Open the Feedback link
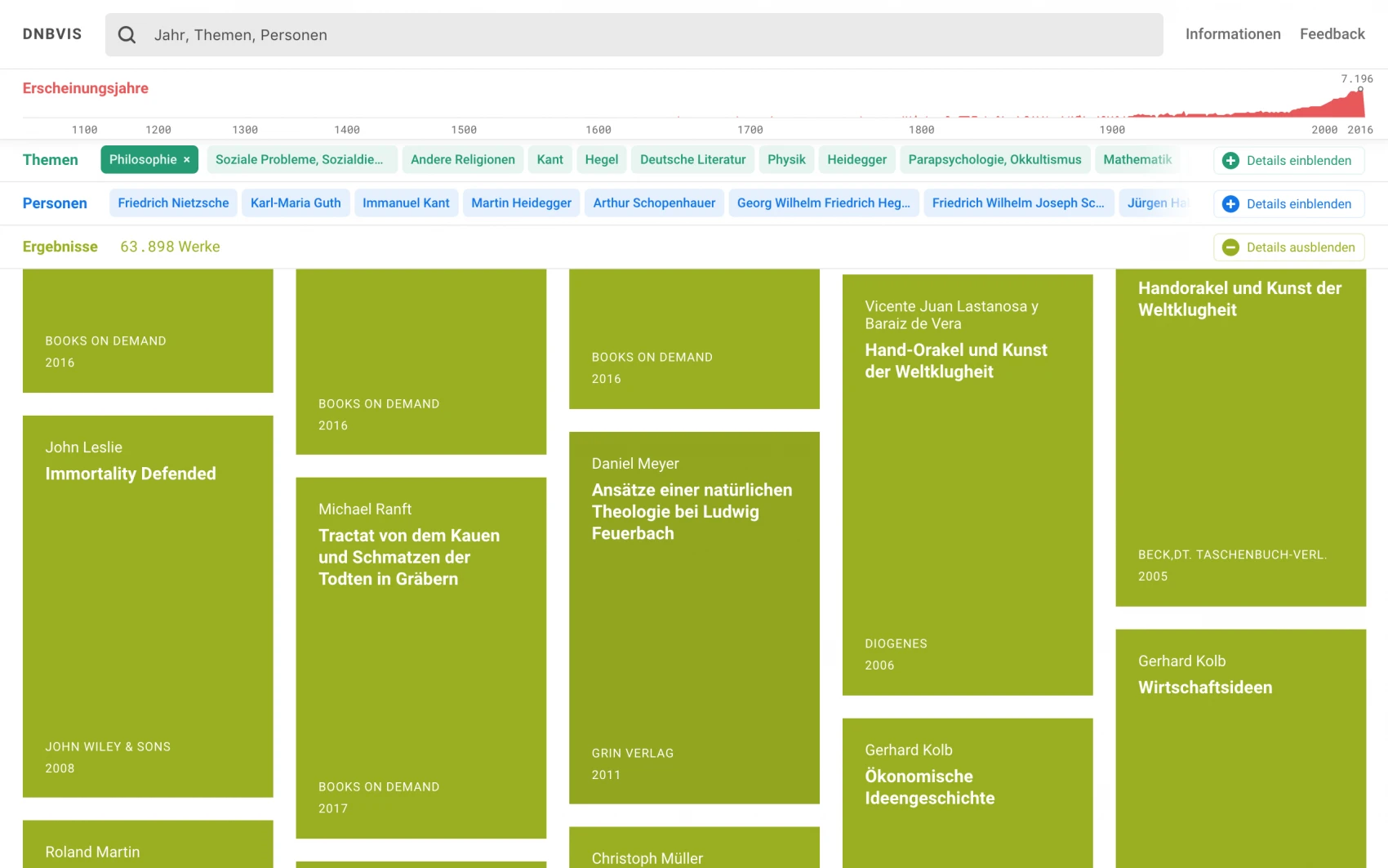 pyautogui.click(x=1332, y=34)
